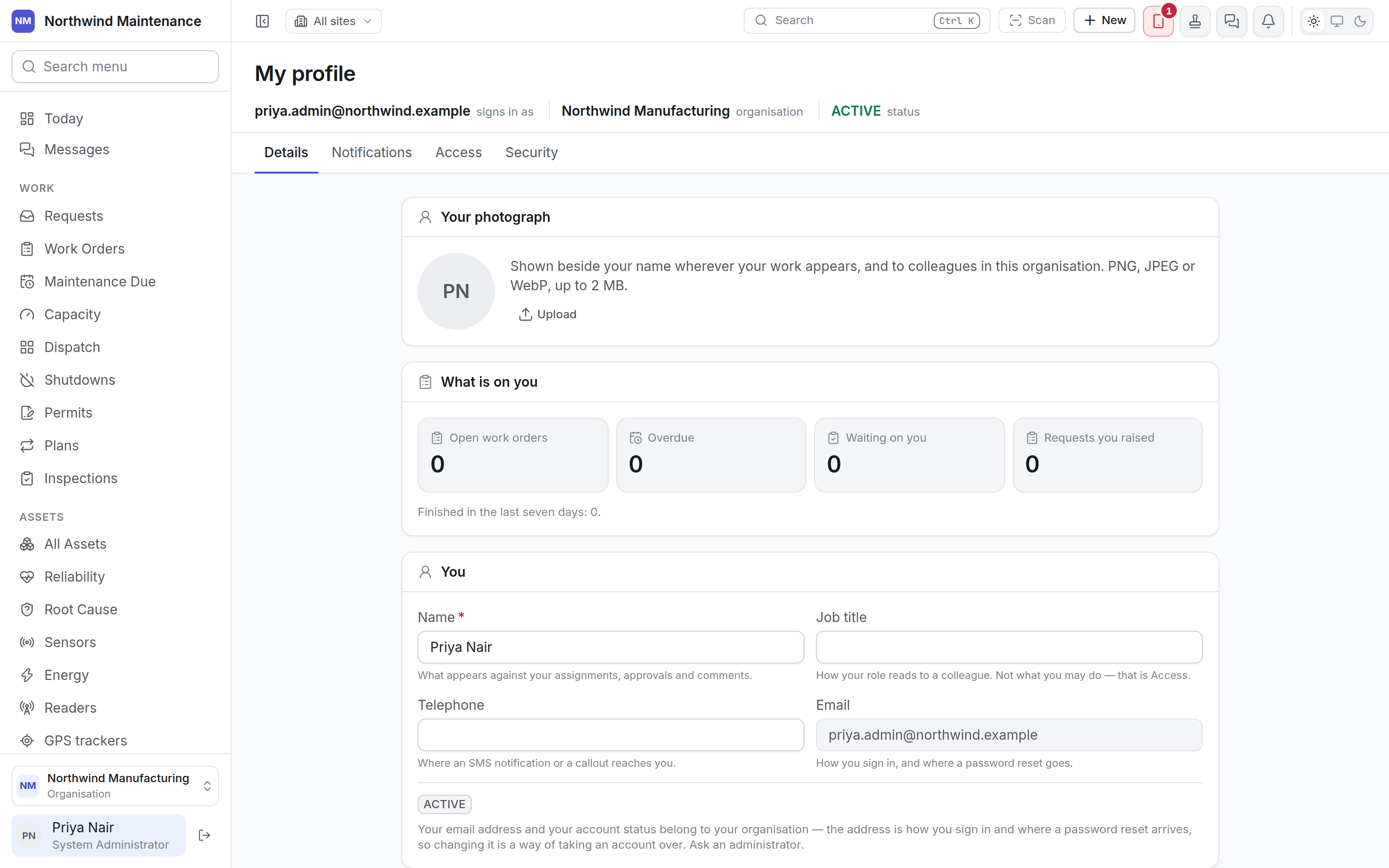
Task: Click the red alert icon with the badge showing 1
Action: 1158,21
